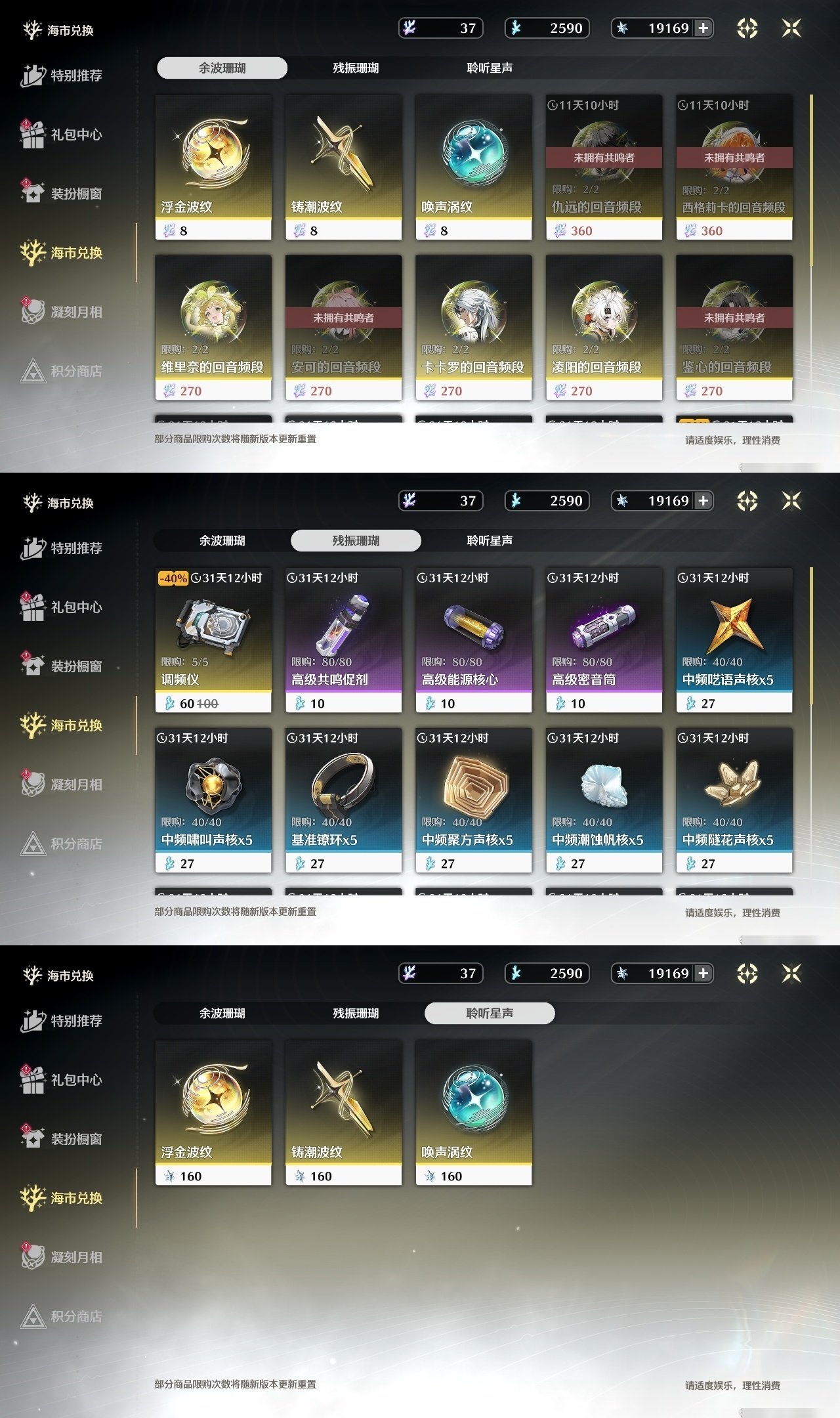The height and width of the screenshot is (1418, 840).
Task: Open the 中频聚方声核x5 golden spiral item
Action: coord(474,800)
